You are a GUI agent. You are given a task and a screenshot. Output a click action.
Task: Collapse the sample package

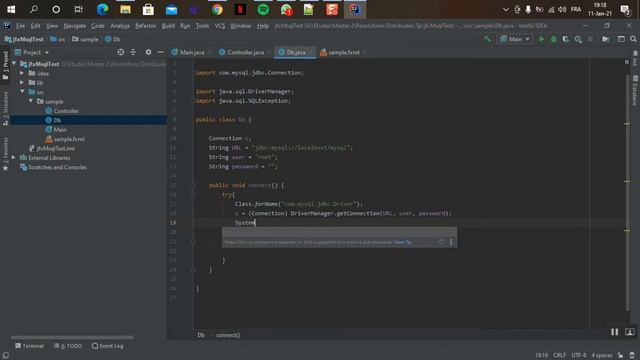[x=31, y=101]
